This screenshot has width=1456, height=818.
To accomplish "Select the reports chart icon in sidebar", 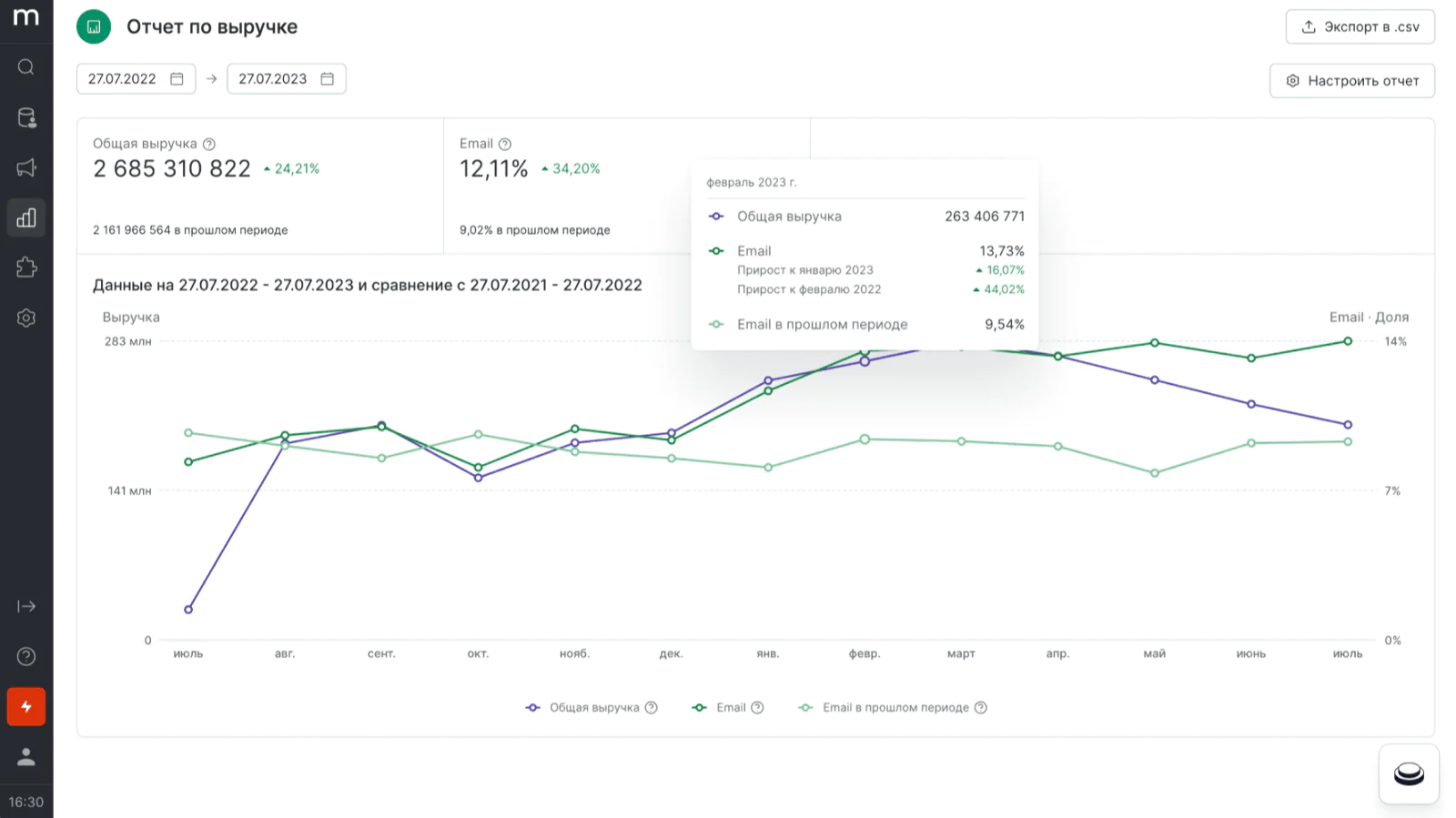I will point(26,217).
